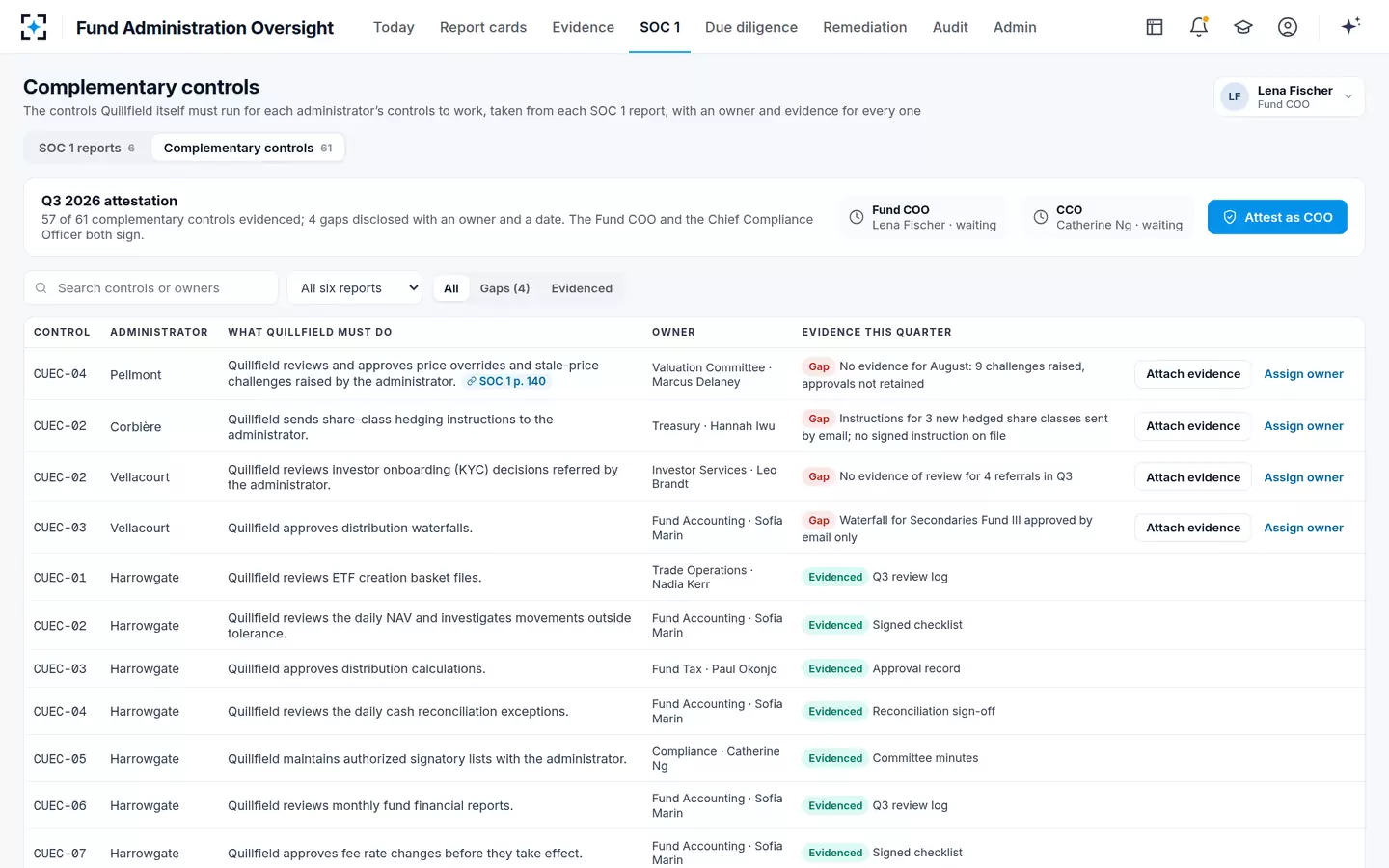
Task: Click the graduation cap learning icon
Action: [x=1243, y=27]
